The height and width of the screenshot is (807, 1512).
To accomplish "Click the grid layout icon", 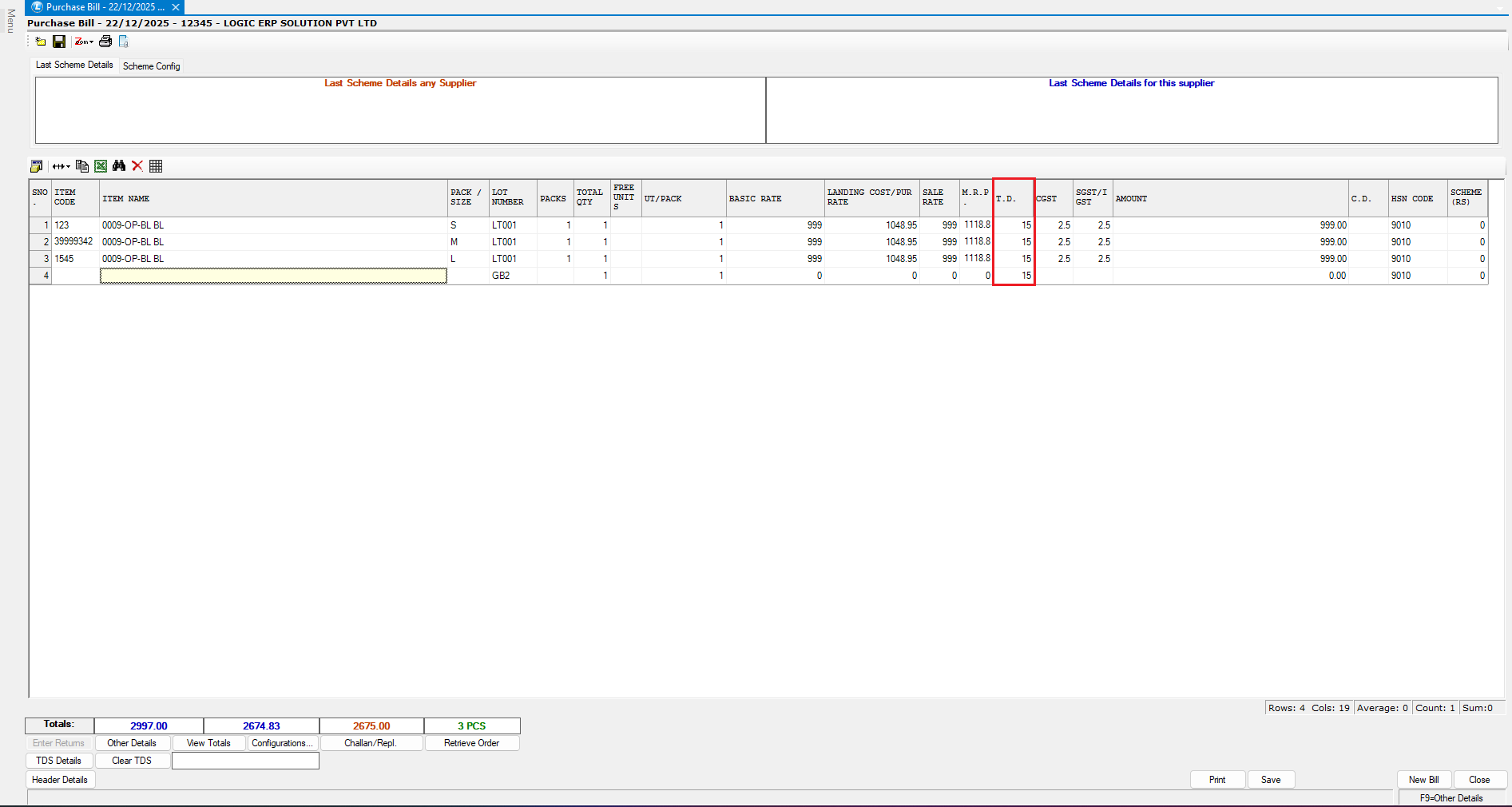I will 156,166.
